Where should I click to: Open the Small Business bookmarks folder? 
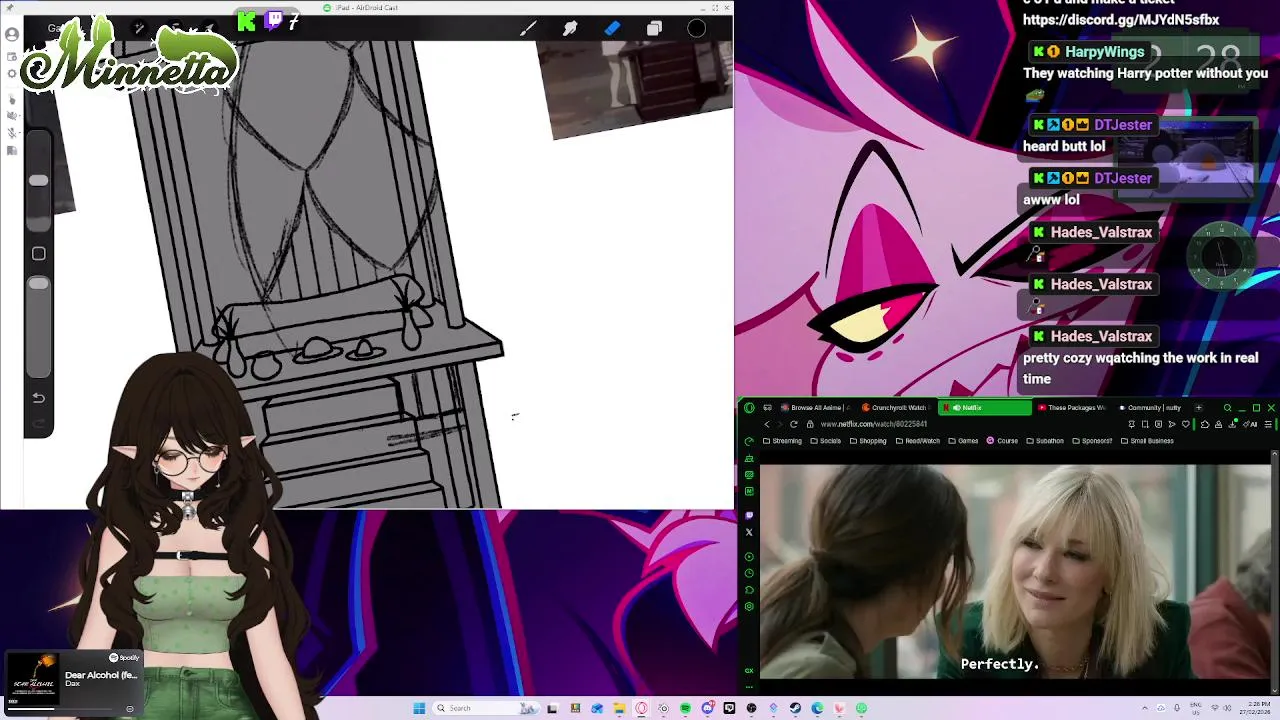(x=1147, y=441)
